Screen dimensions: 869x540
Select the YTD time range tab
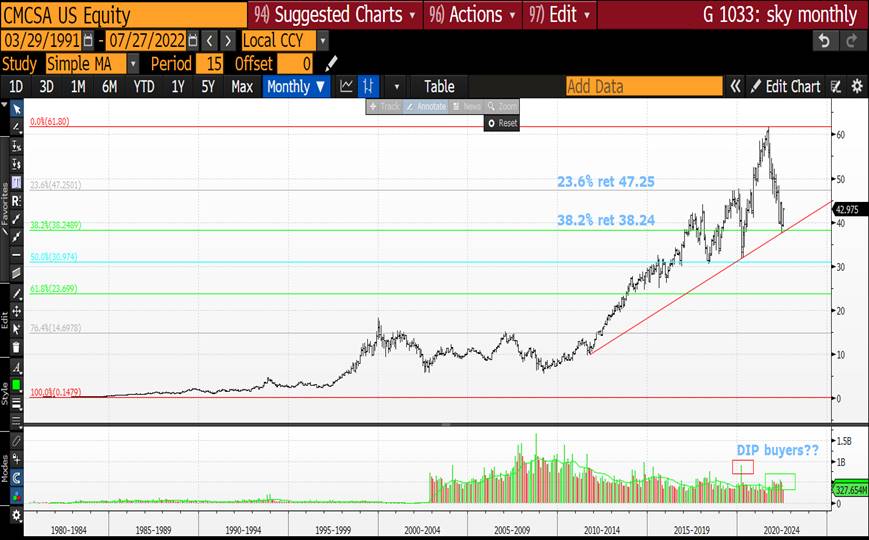click(144, 86)
